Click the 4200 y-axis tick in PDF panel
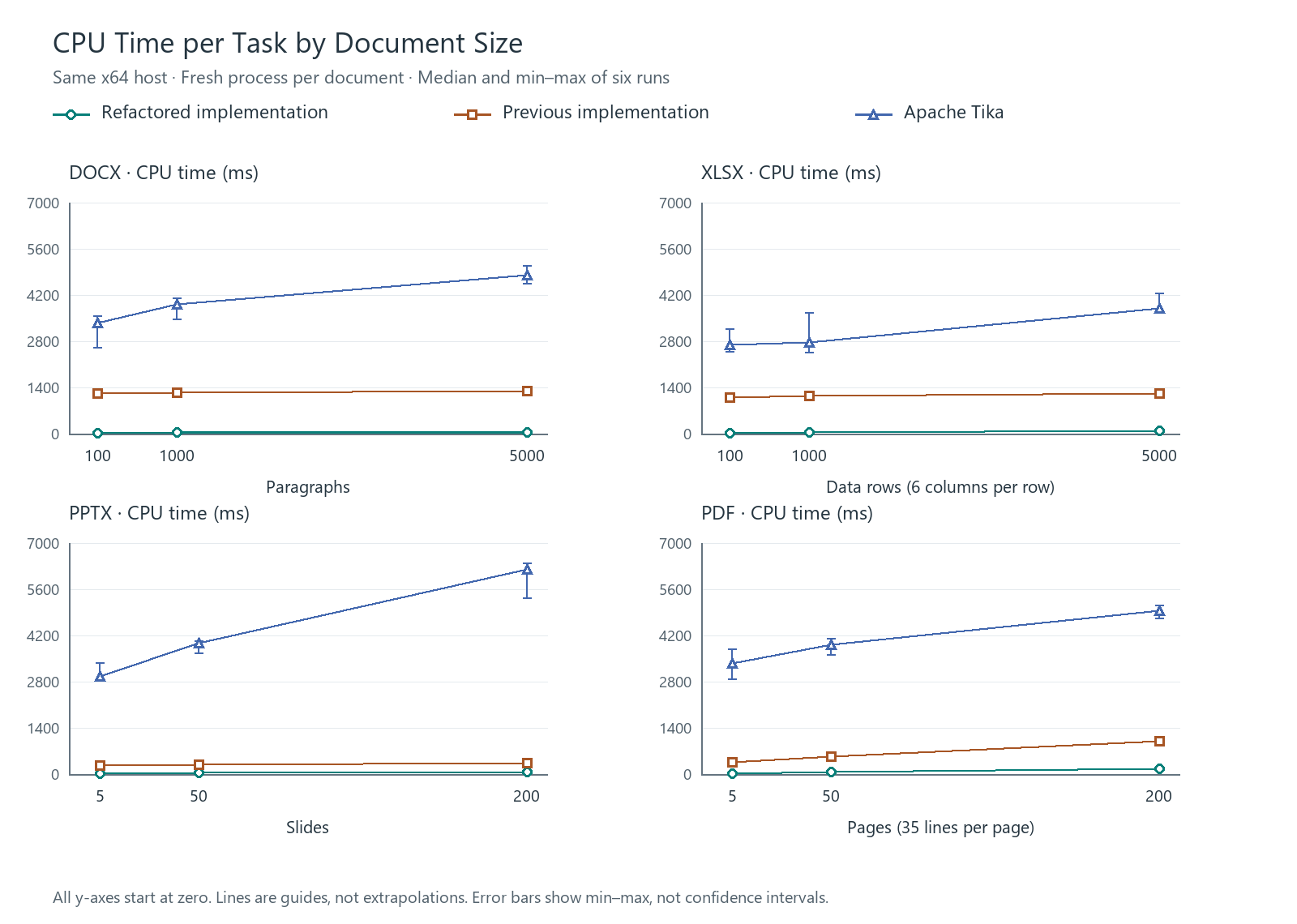1297x924 pixels. 675,636
